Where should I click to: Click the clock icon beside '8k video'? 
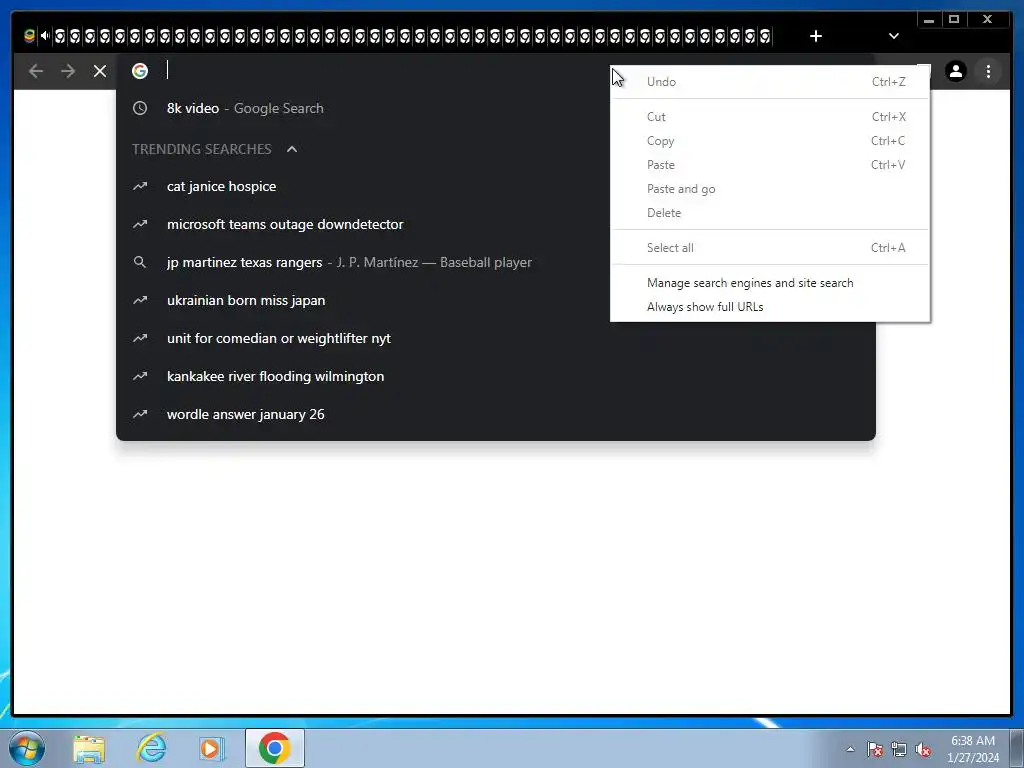pyautogui.click(x=140, y=108)
